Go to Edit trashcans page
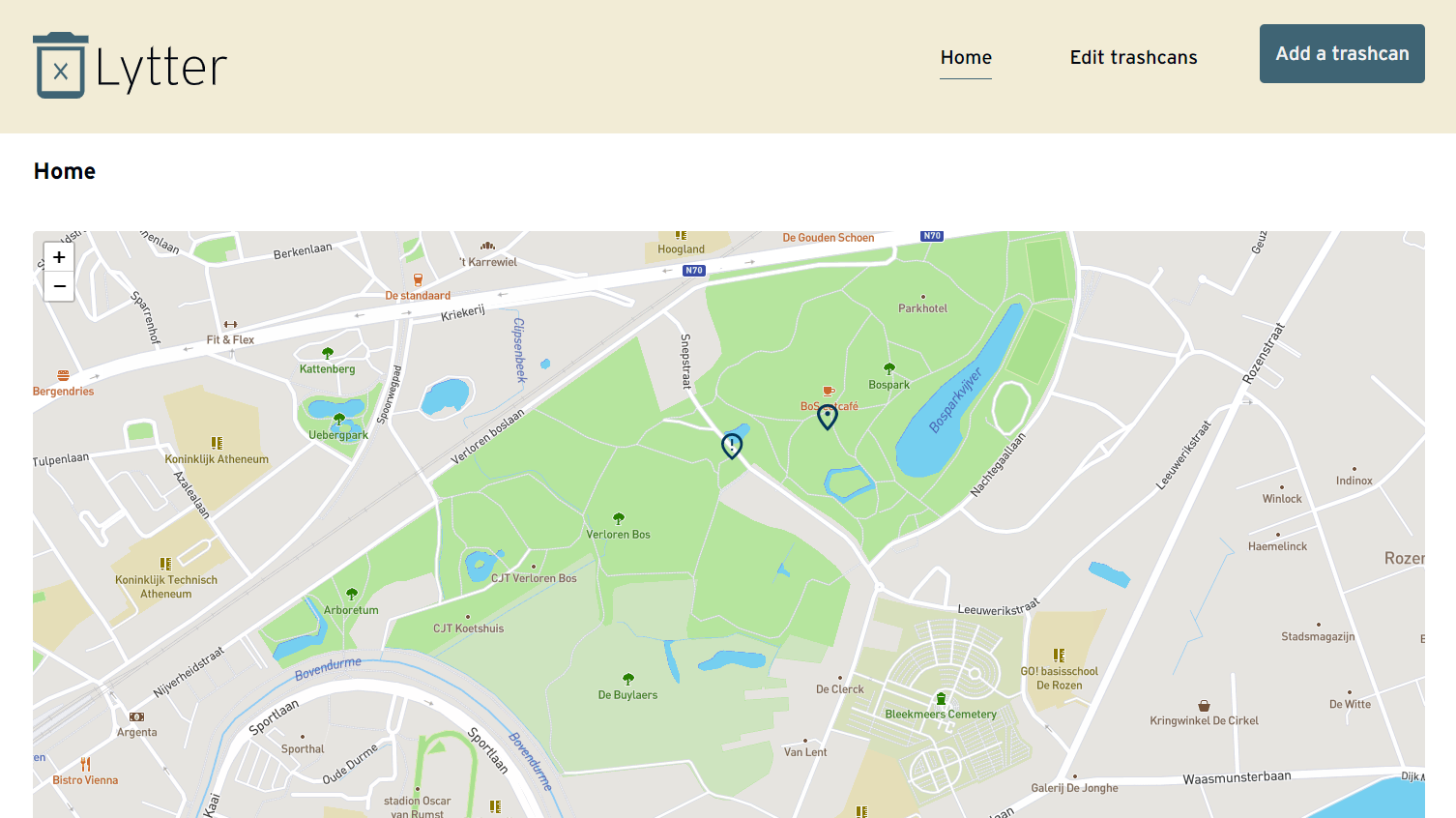 (1133, 57)
